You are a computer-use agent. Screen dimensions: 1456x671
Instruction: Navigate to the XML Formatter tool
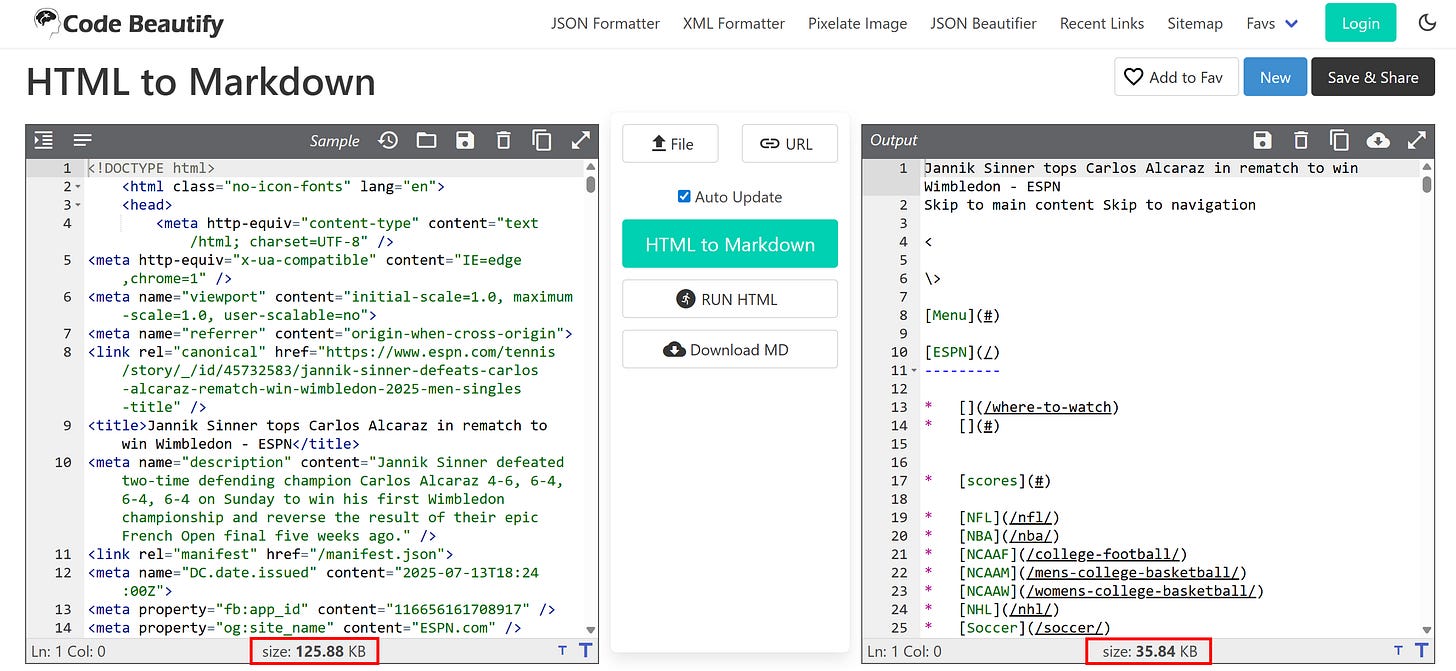[x=733, y=22]
